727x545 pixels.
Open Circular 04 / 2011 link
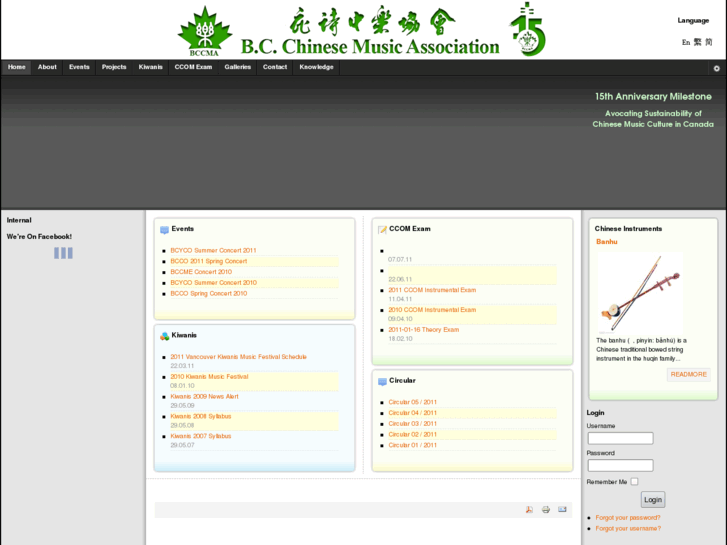point(413,413)
